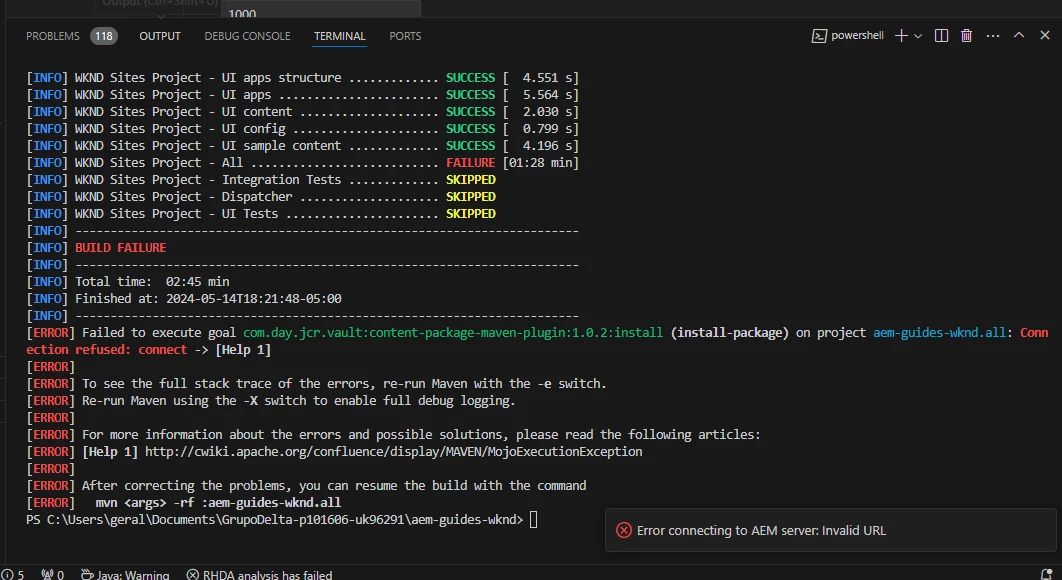1062x580 pixels.
Task: Close the terminal panel
Action: [1044, 35]
